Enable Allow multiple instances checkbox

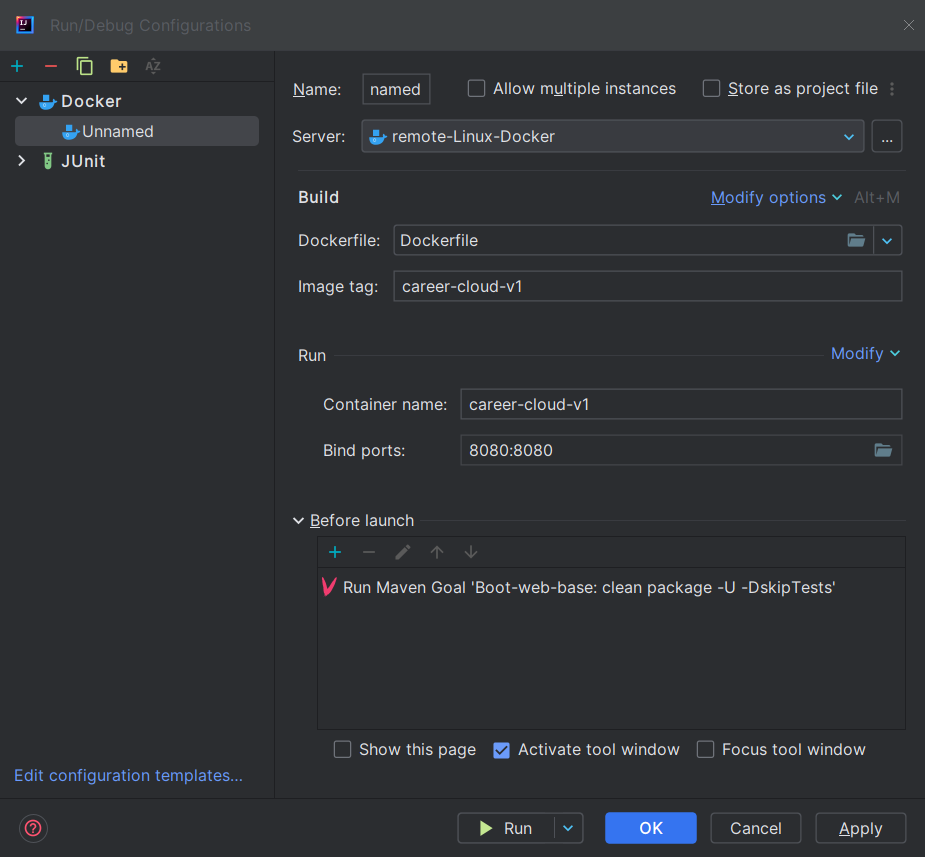pyautogui.click(x=477, y=89)
